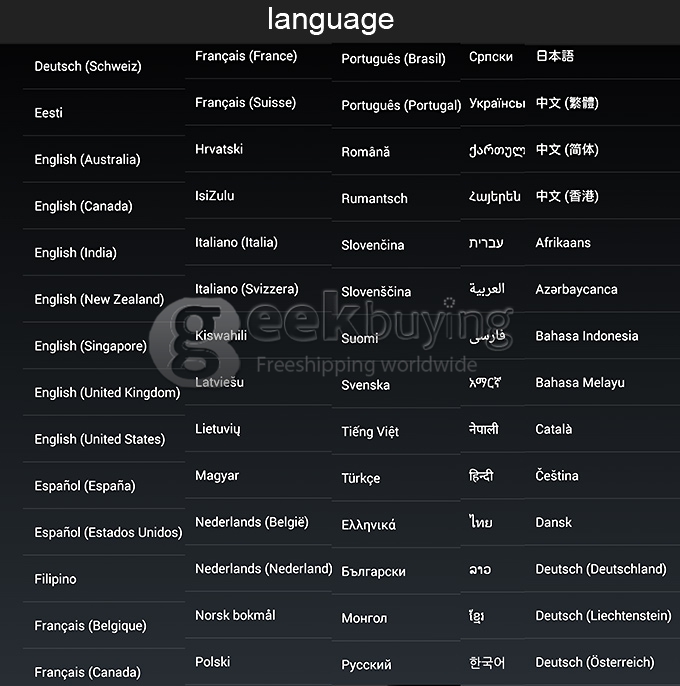Tap the Русский language entry

click(366, 665)
